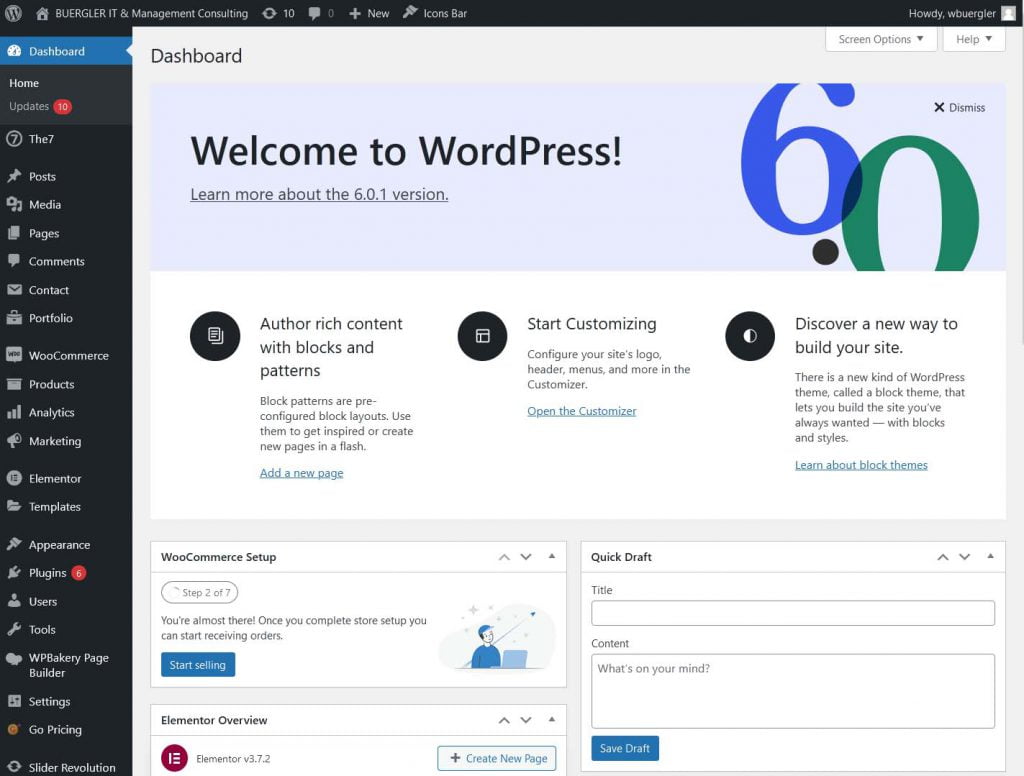The width and height of the screenshot is (1024, 776).
Task: Open the Comments icon in sidebar
Action: point(14,261)
